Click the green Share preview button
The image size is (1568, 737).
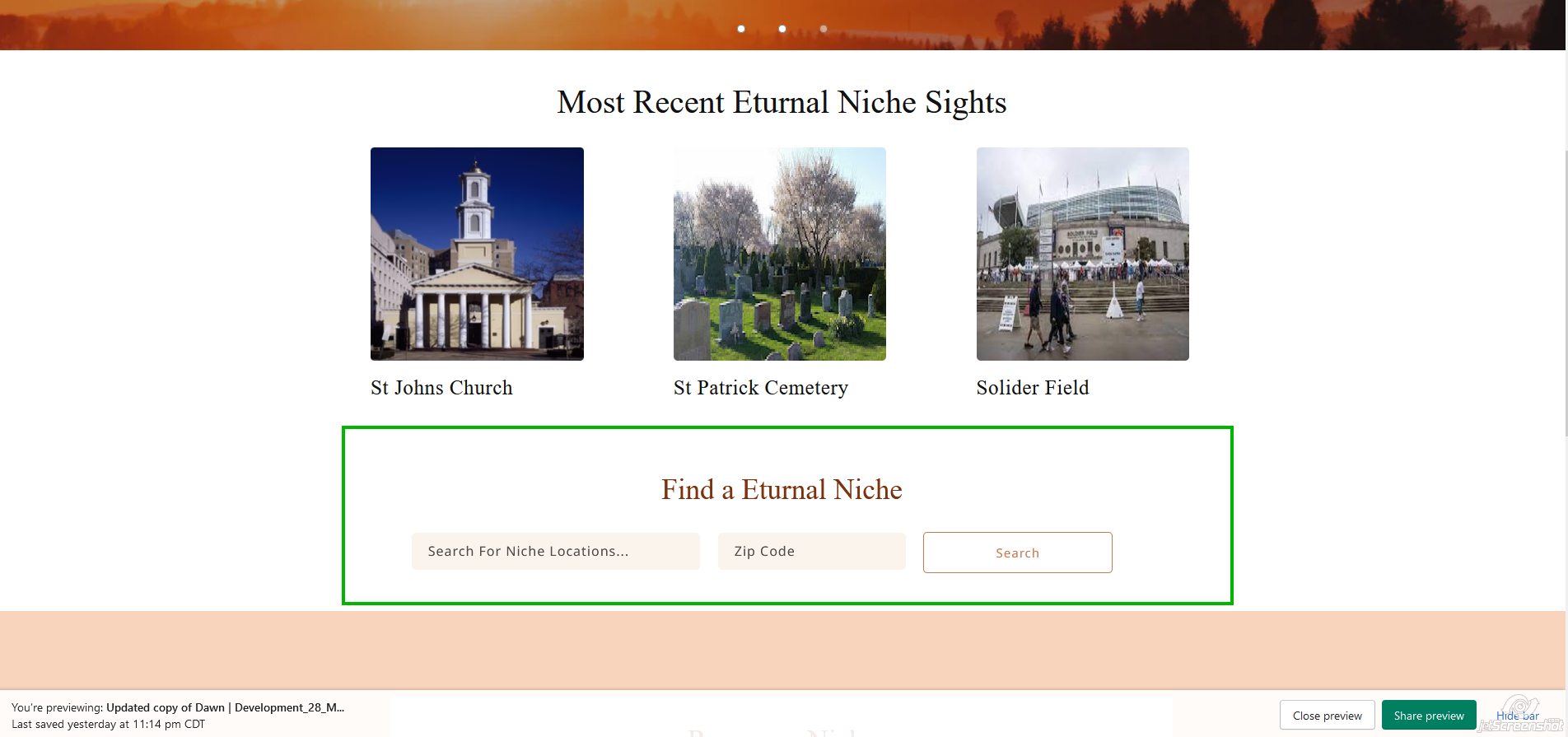point(1428,716)
